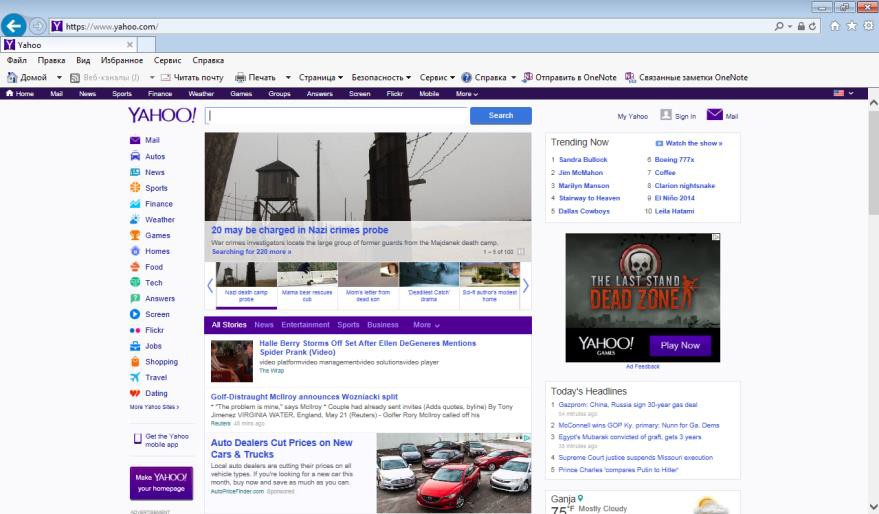Click the carousel next arrow
The height and width of the screenshot is (514, 879).
click(525, 286)
